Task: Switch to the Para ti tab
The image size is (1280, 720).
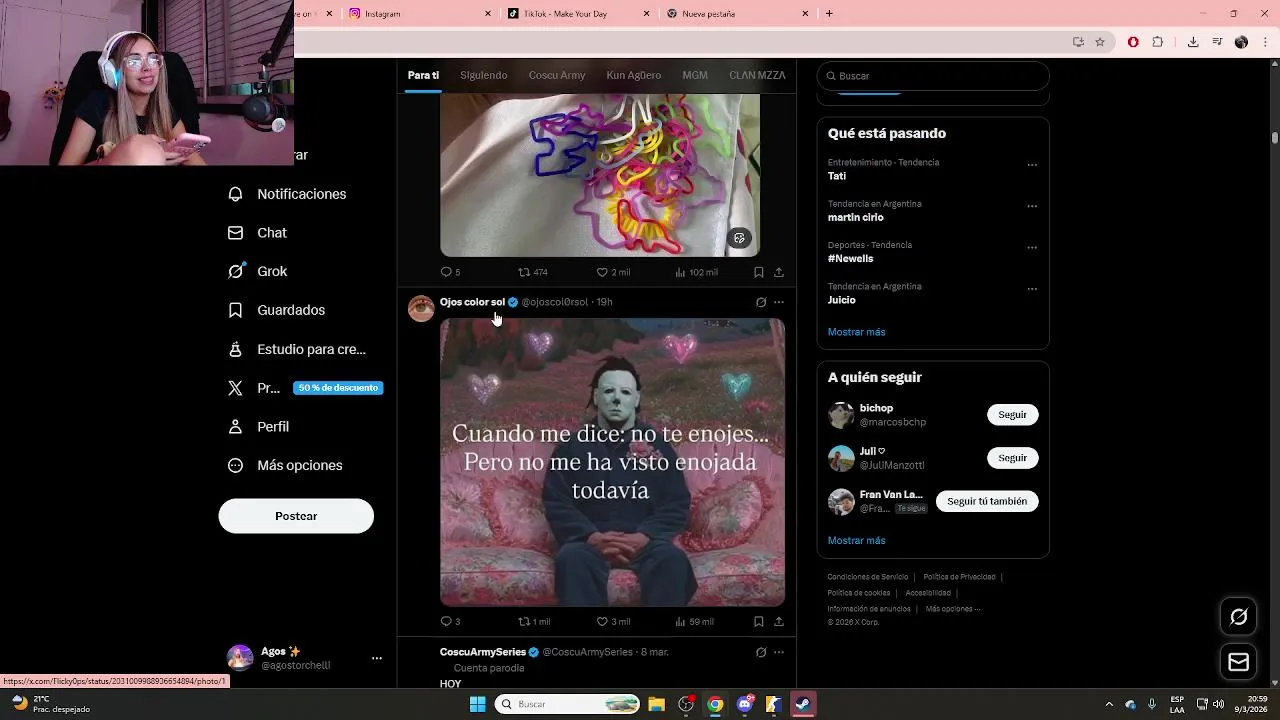Action: (423, 75)
